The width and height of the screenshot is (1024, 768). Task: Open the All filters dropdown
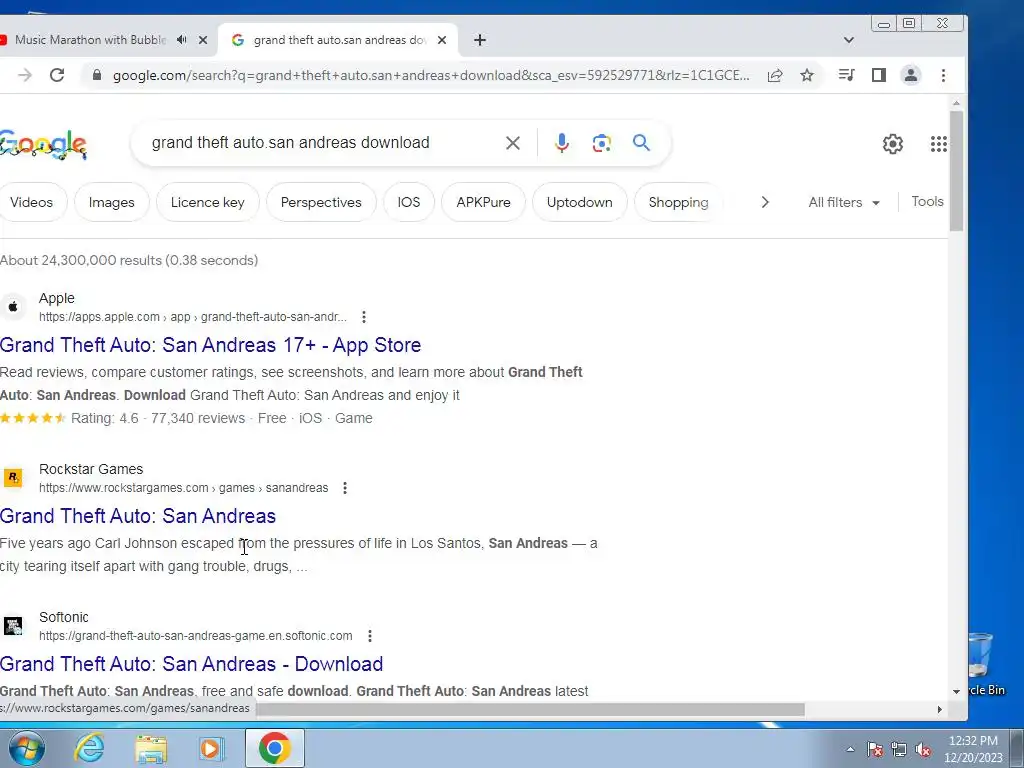[844, 202]
